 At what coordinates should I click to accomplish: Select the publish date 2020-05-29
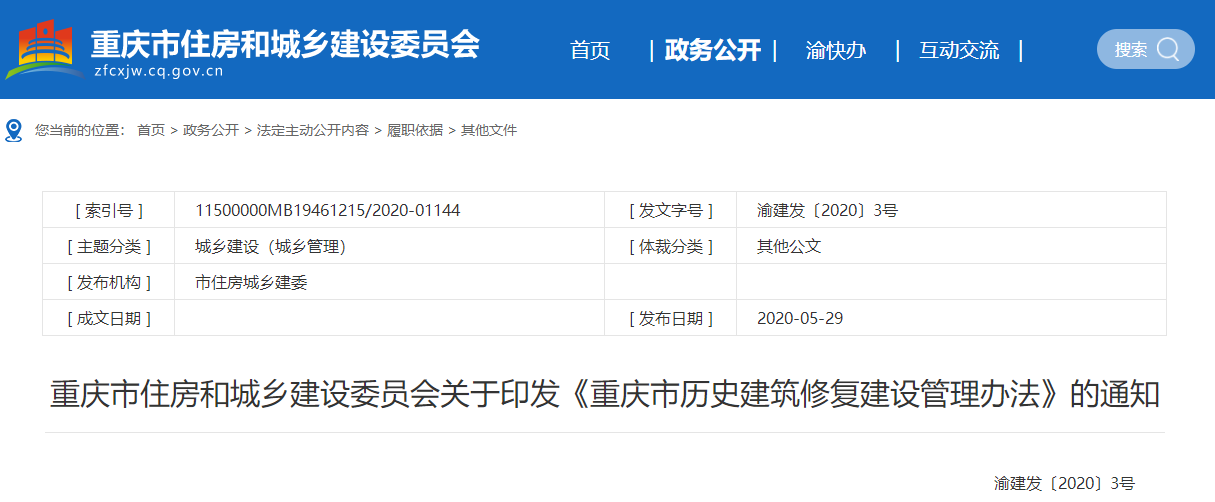800,318
